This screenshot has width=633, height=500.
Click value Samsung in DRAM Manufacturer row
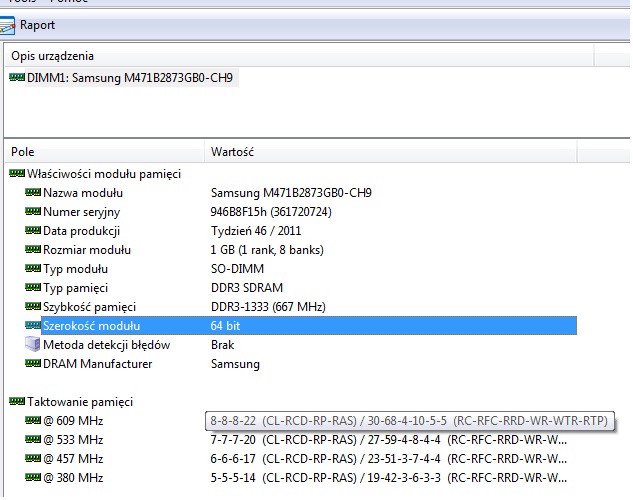click(235, 364)
